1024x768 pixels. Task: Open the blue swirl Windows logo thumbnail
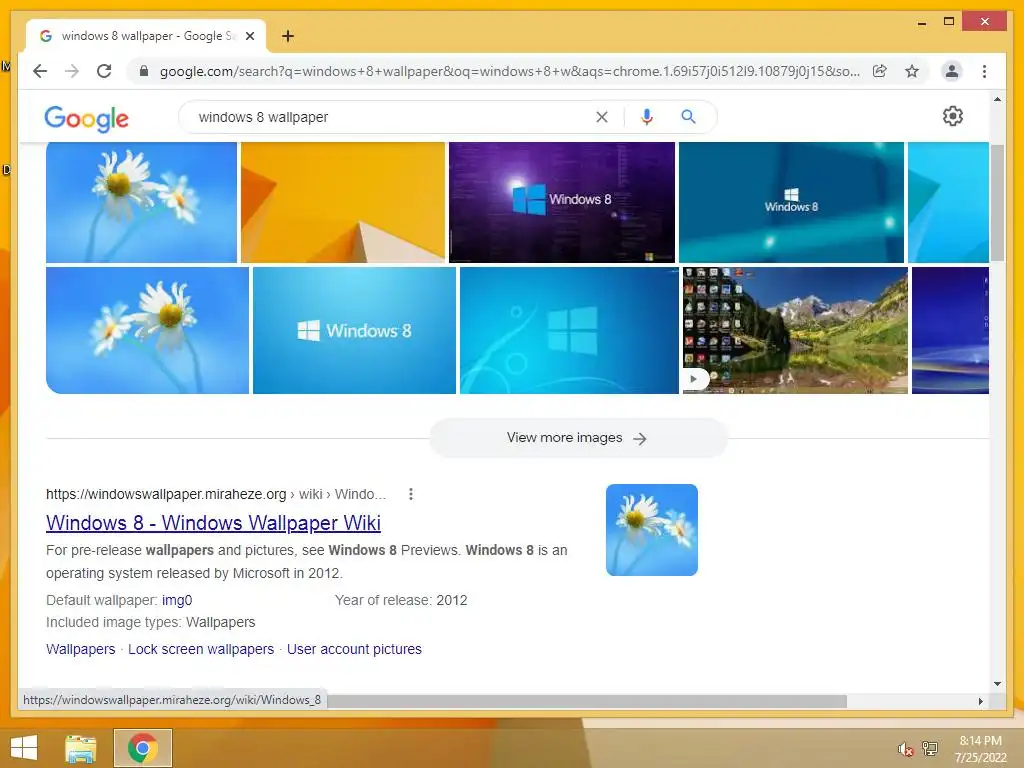pyautogui.click(x=569, y=330)
